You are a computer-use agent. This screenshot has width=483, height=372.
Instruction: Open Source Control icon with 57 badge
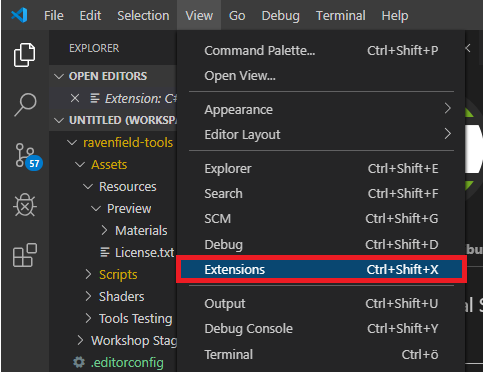(28, 156)
